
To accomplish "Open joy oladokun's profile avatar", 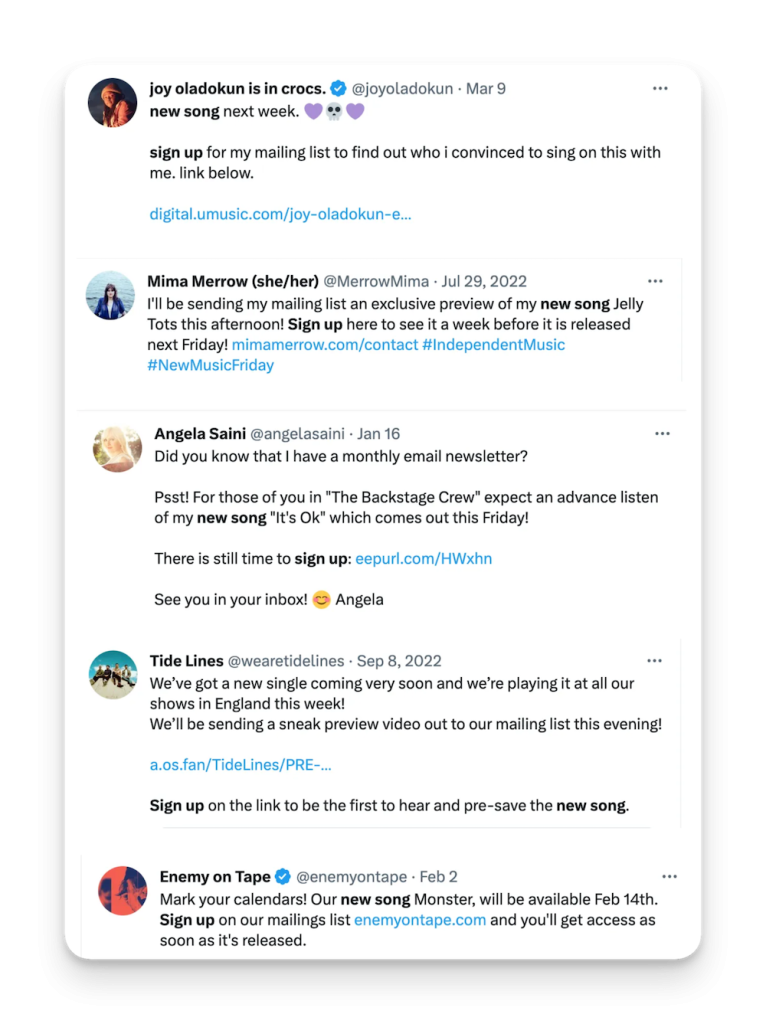I will tap(112, 102).
